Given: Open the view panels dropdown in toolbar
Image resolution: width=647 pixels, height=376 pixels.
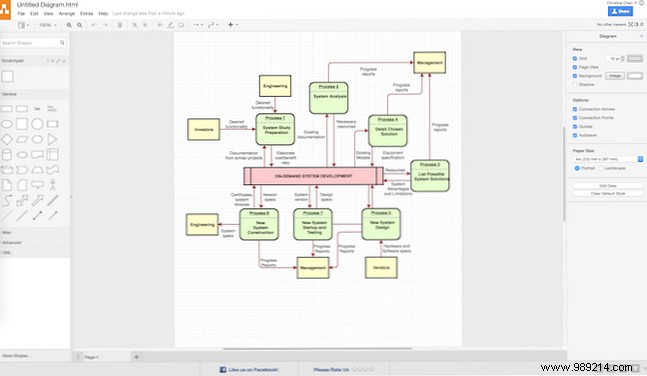Looking at the screenshot, I should click(x=24, y=25).
